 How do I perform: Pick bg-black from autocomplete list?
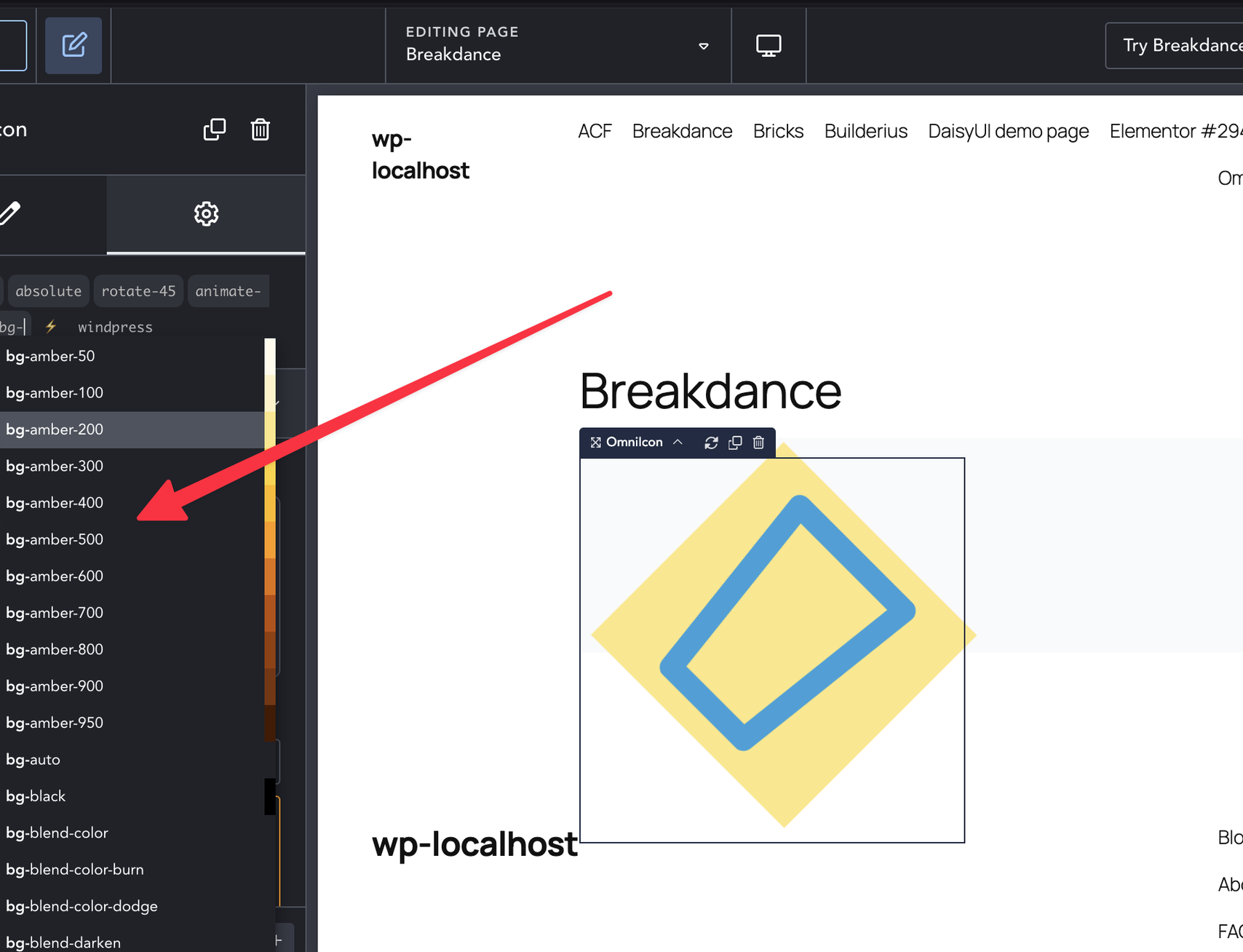[36, 796]
